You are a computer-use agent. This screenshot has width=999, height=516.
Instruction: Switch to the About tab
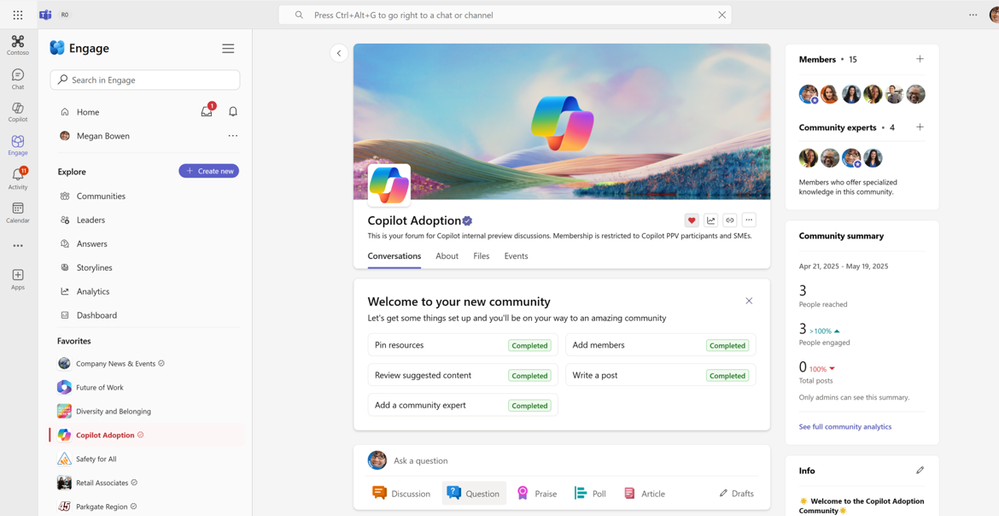click(x=447, y=256)
